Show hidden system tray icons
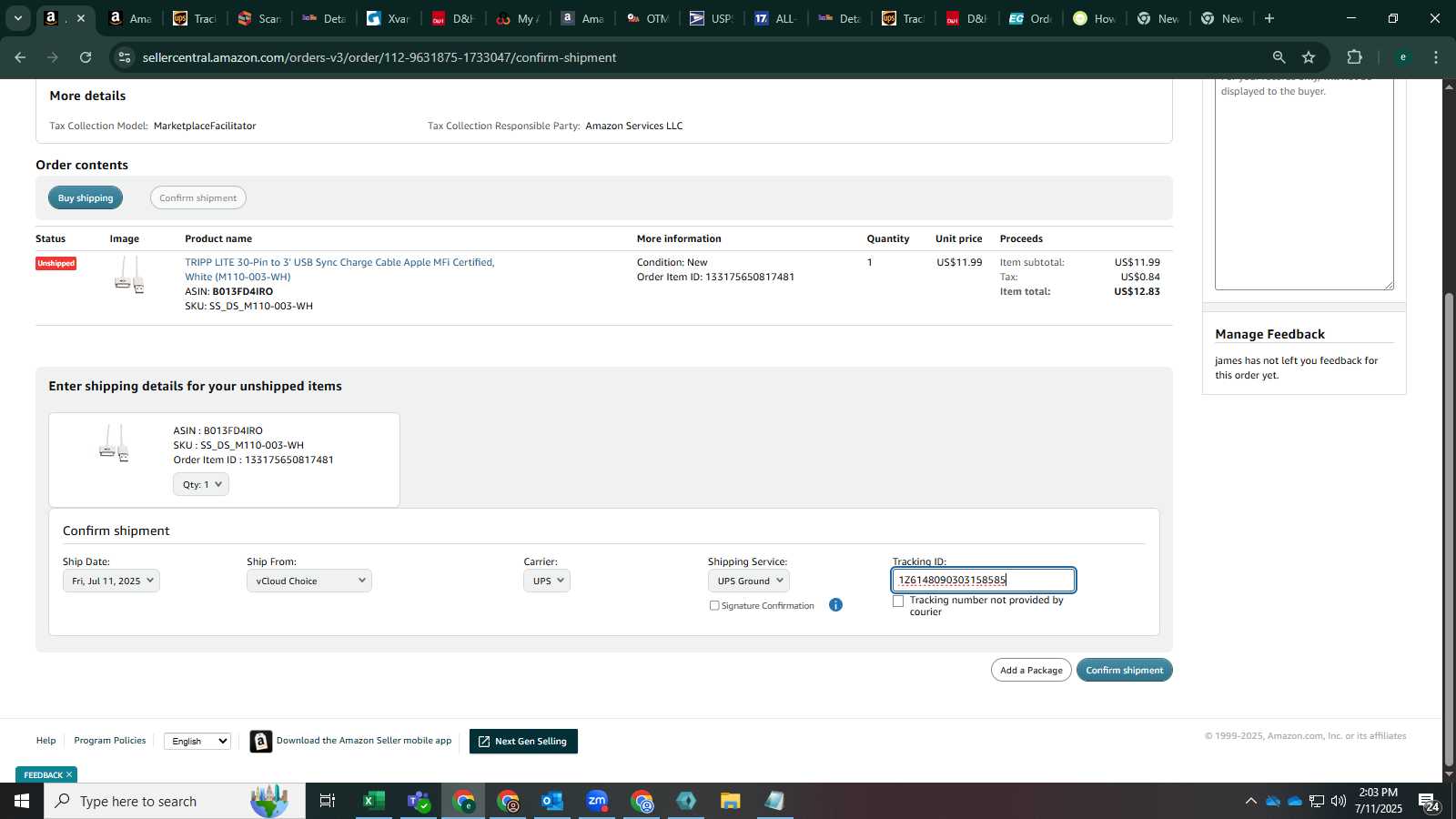The image size is (1456, 819). pyautogui.click(x=1250, y=801)
